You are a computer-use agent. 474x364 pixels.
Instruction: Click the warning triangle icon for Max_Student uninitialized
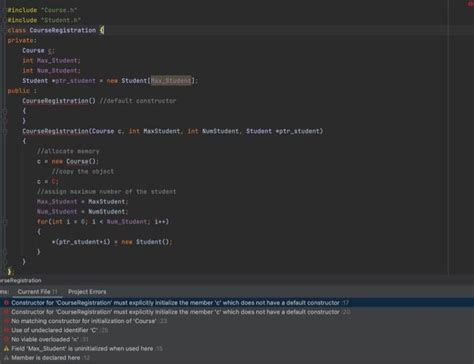6,349
